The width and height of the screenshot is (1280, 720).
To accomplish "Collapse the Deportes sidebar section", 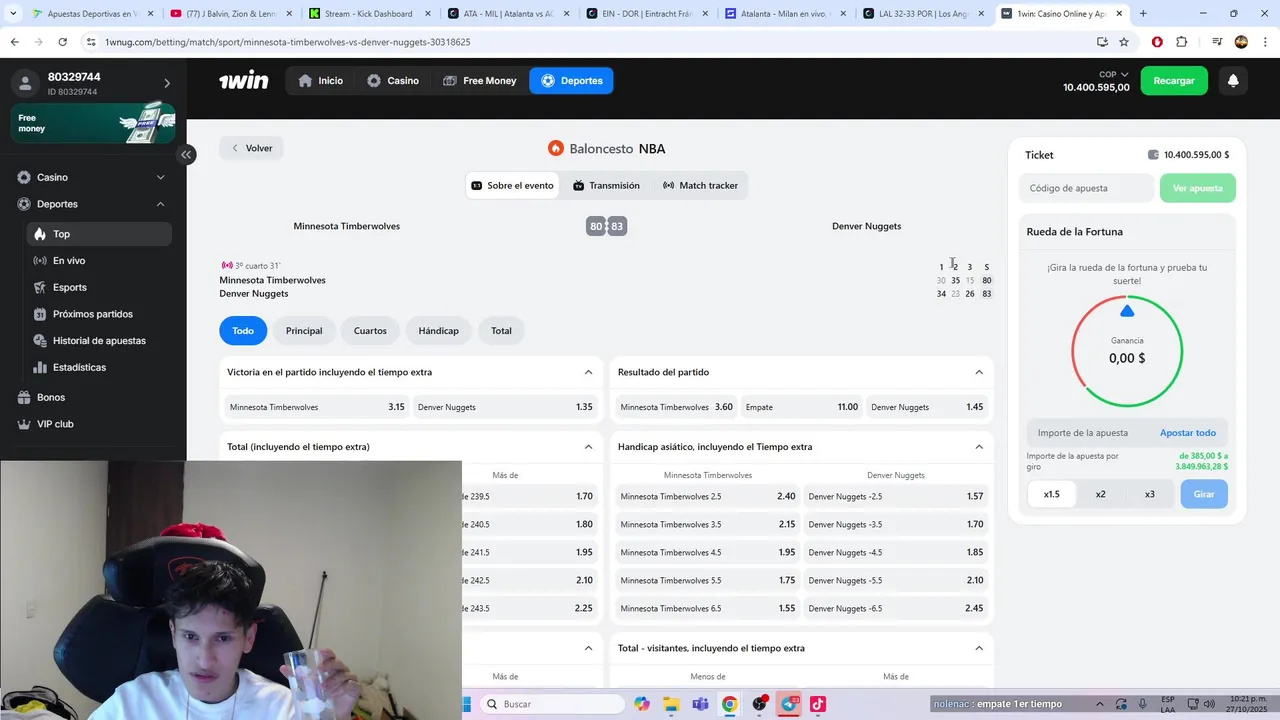I will (x=160, y=204).
